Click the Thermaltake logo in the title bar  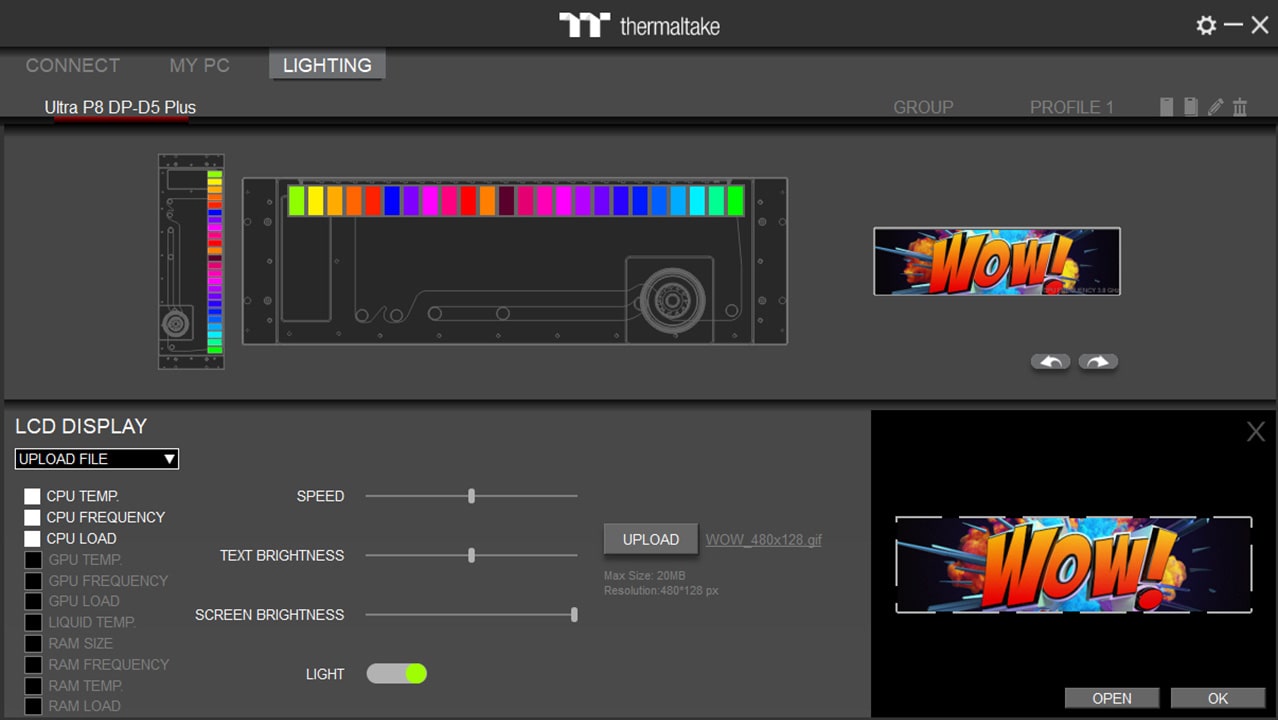pos(639,25)
